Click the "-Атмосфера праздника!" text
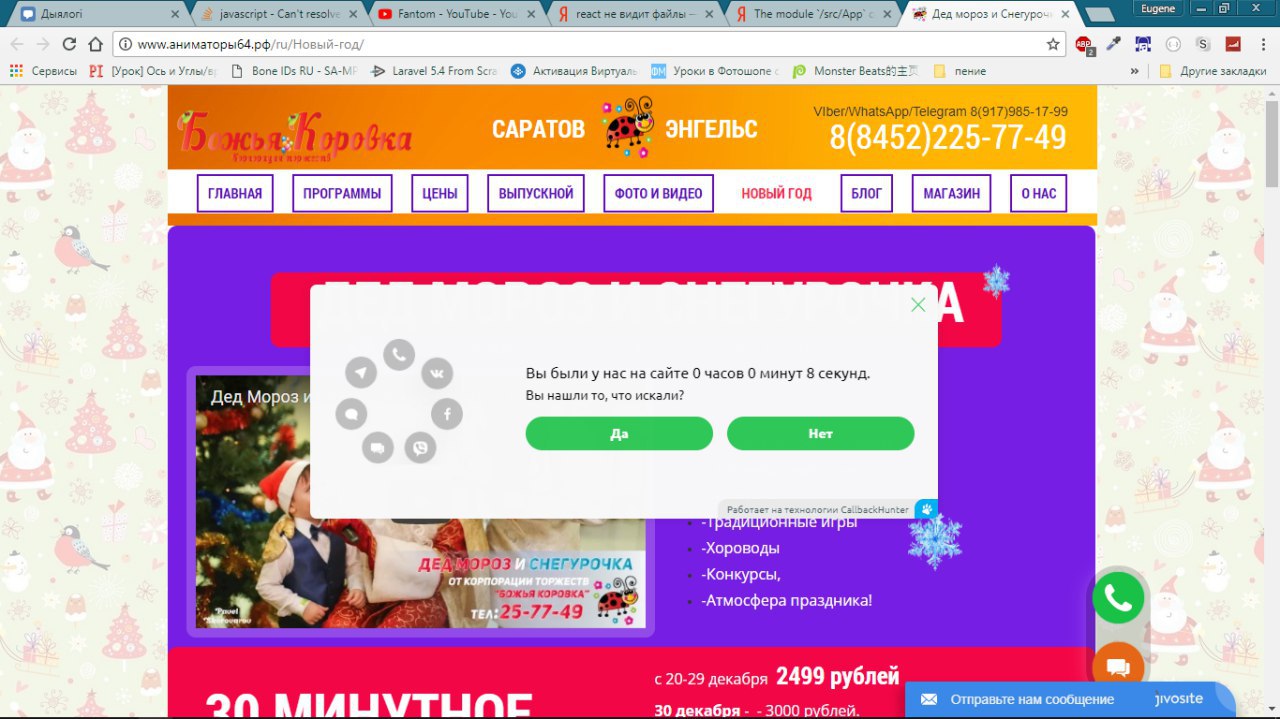This screenshot has height=719, width=1280. (787, 600)
